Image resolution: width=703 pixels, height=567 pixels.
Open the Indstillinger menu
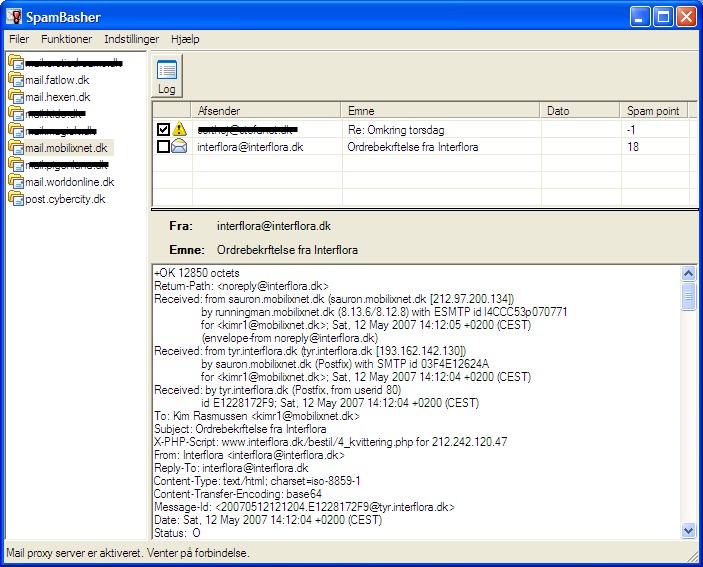(x=131, y=39)
